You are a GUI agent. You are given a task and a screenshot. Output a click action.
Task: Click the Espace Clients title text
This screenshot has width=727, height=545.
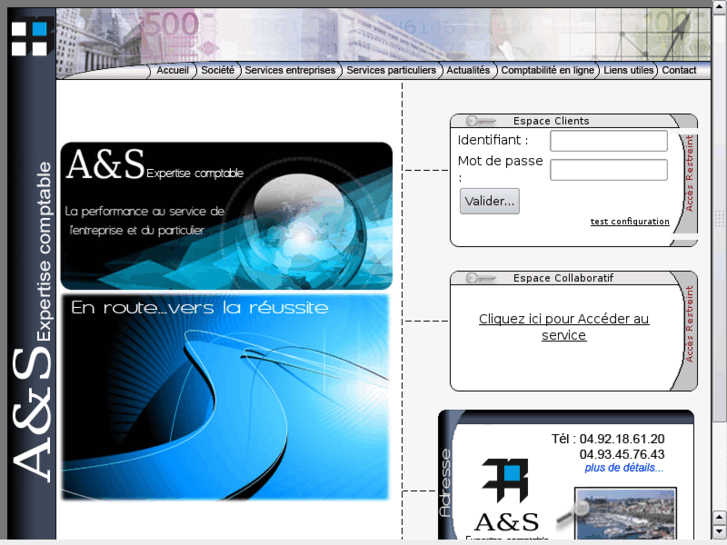tap(551, 121)
